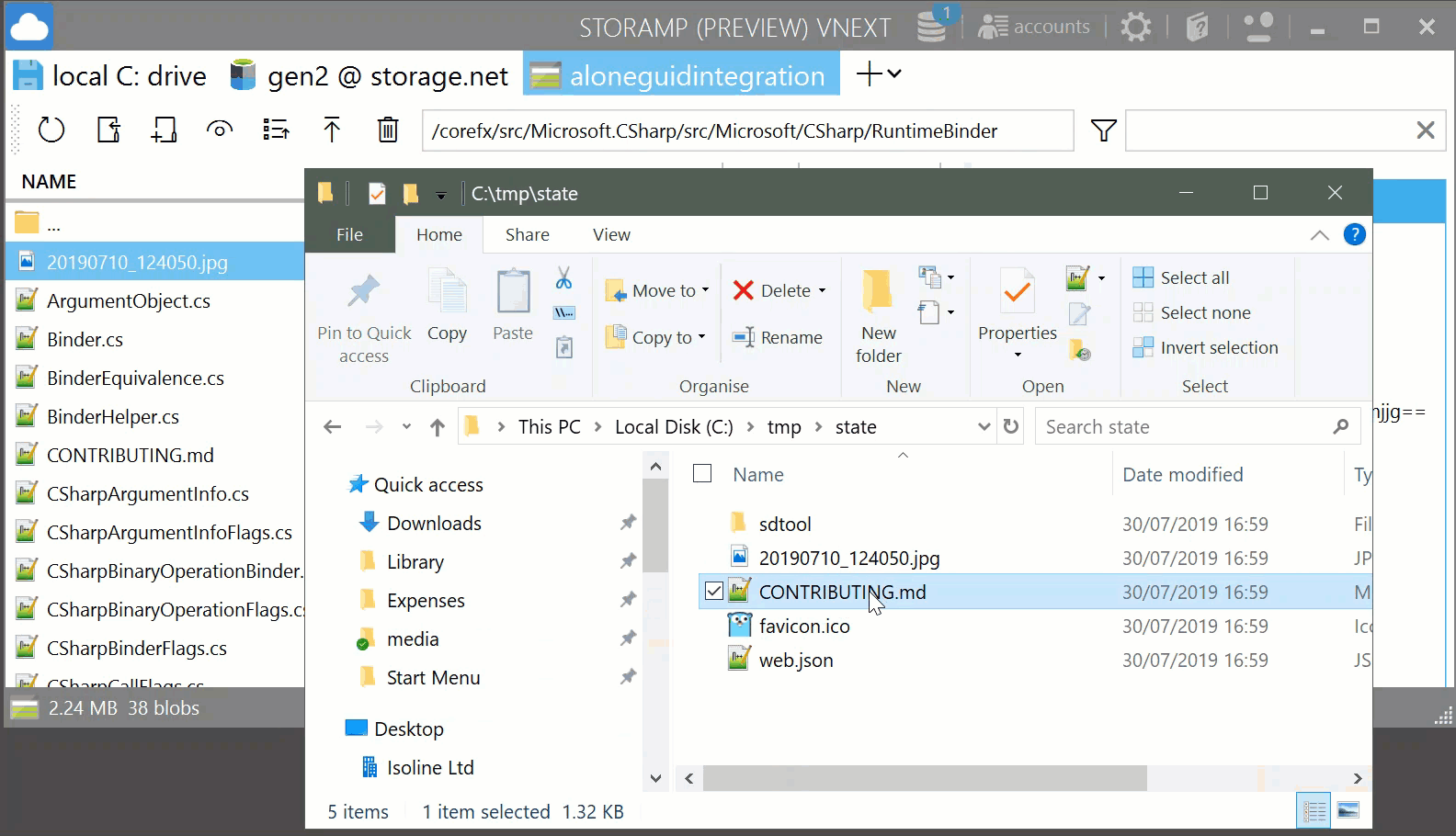
Task: Click the storage stack icon with badge
Action: pos(934,25)
